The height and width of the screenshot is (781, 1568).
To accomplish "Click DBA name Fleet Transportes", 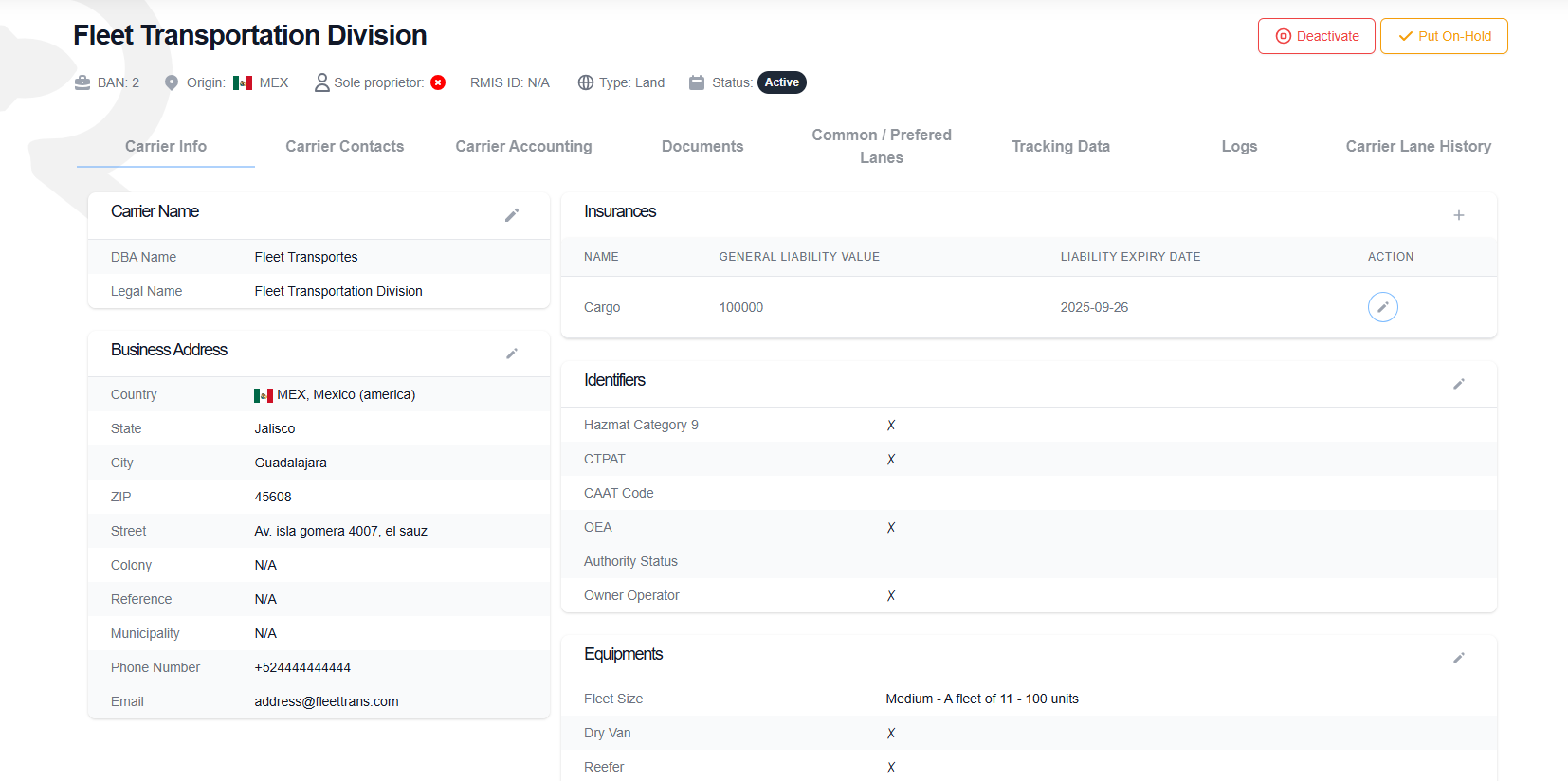I will (x=306, y=257).
